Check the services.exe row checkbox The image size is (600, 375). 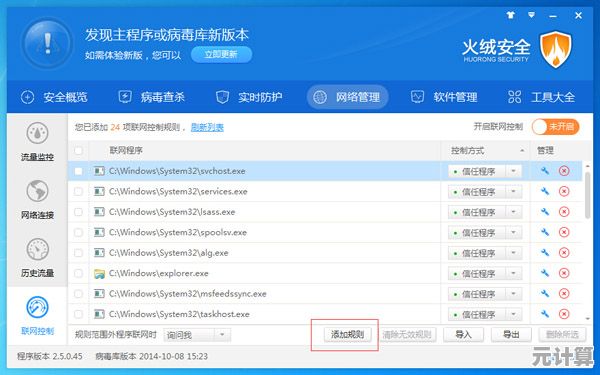[x=78, y=191]
